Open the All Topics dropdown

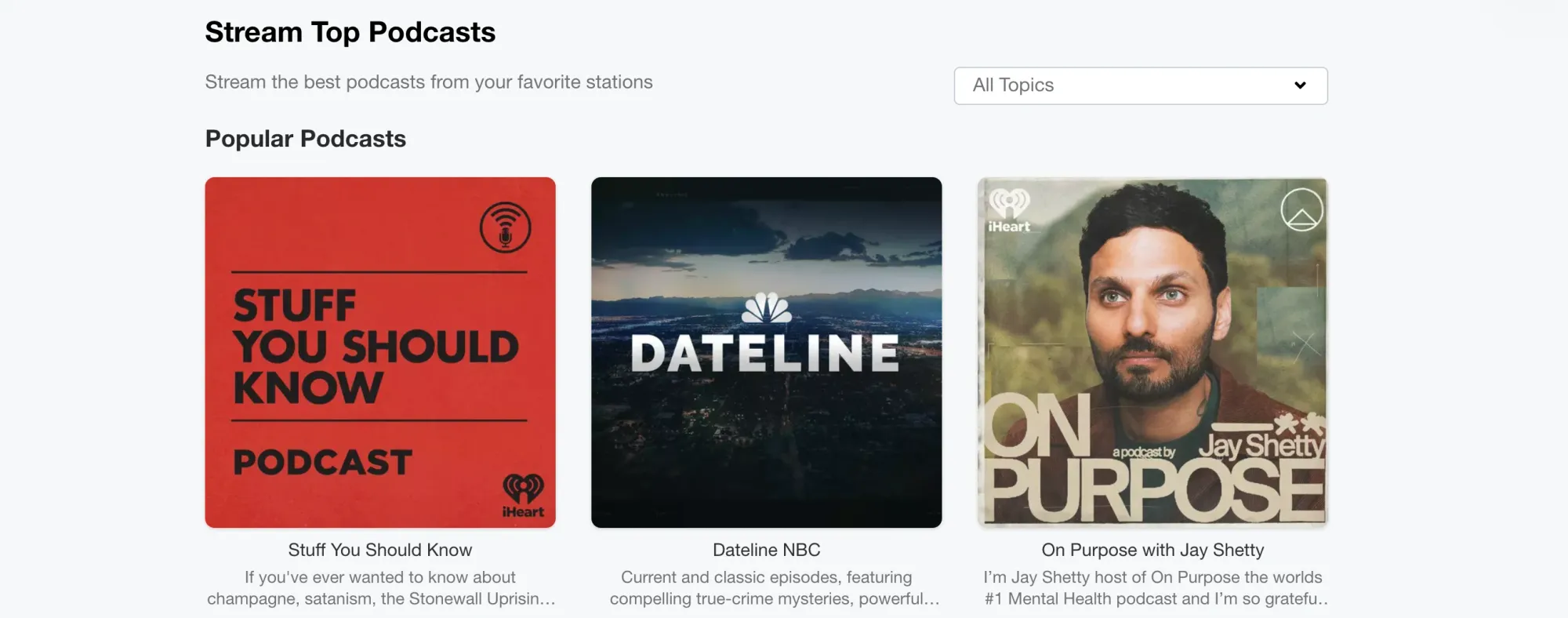click(1141, 85)
